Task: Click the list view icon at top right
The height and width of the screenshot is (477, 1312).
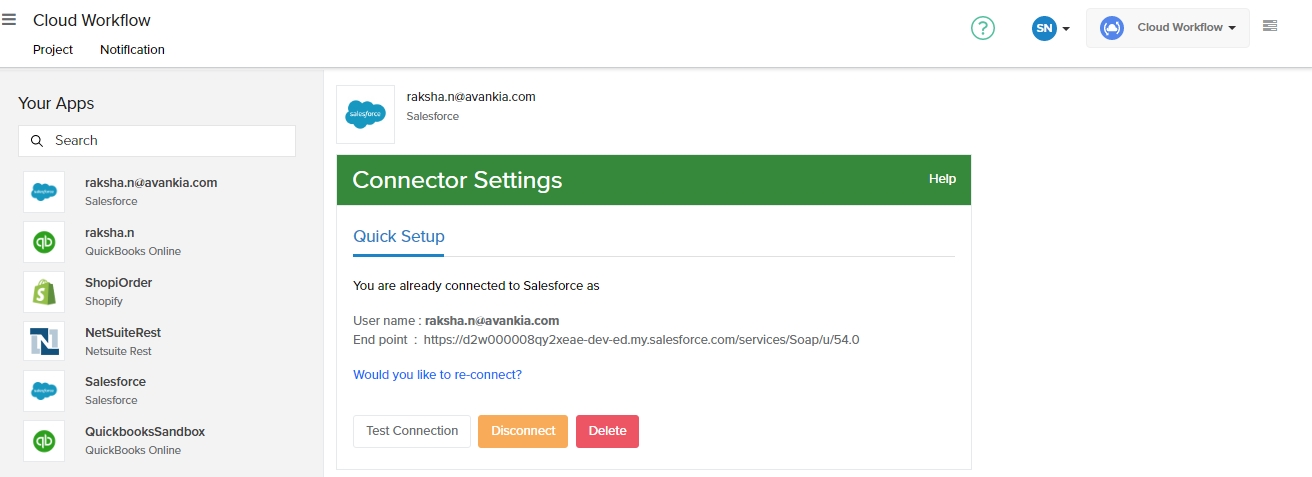Action: coord(1270,26)
